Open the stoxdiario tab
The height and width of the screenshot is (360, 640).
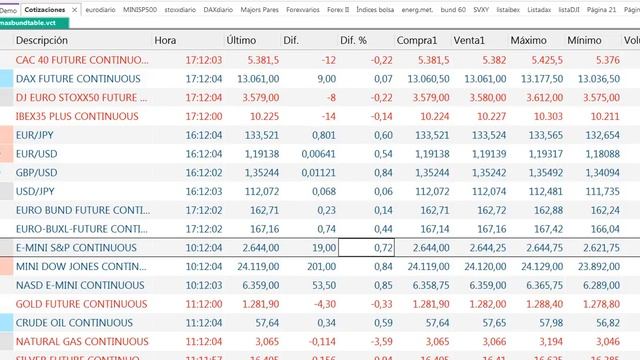point(180,9)
